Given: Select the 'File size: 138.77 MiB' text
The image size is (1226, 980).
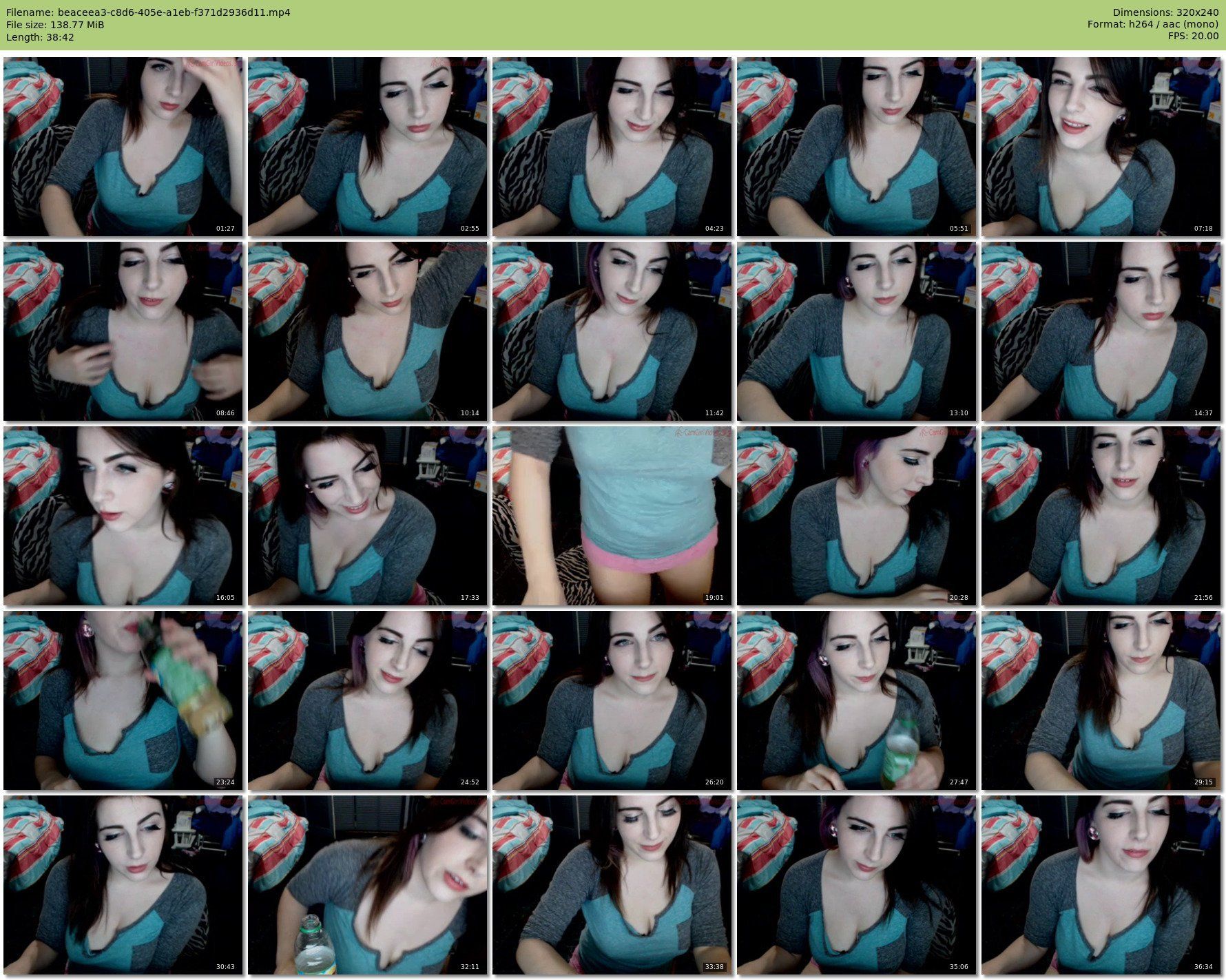Looking at the screenshot, I should coord(55,25).
